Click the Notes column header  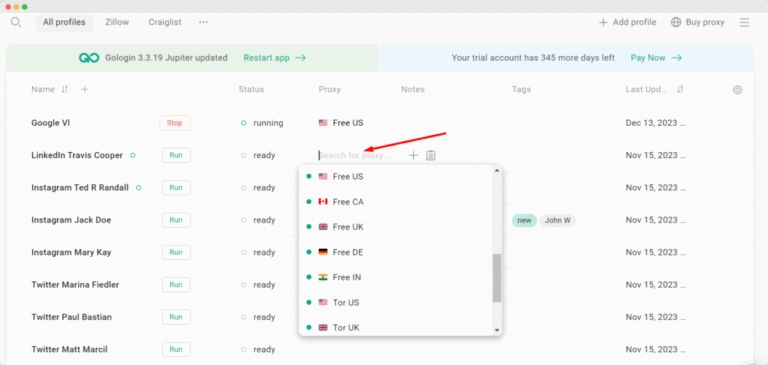coord(413,90)
